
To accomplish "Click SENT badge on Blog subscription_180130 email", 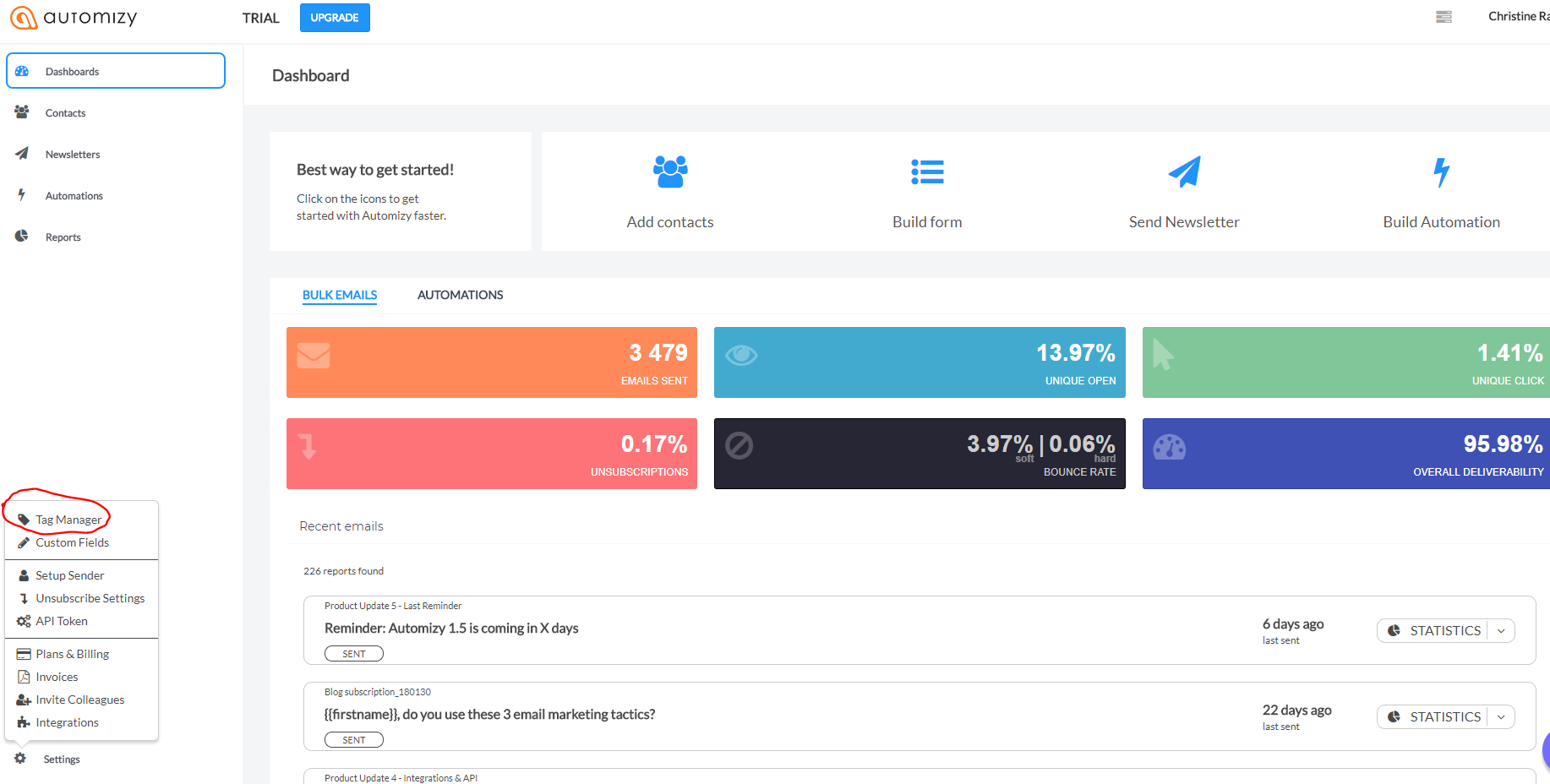I will click(x=354, y=740).
